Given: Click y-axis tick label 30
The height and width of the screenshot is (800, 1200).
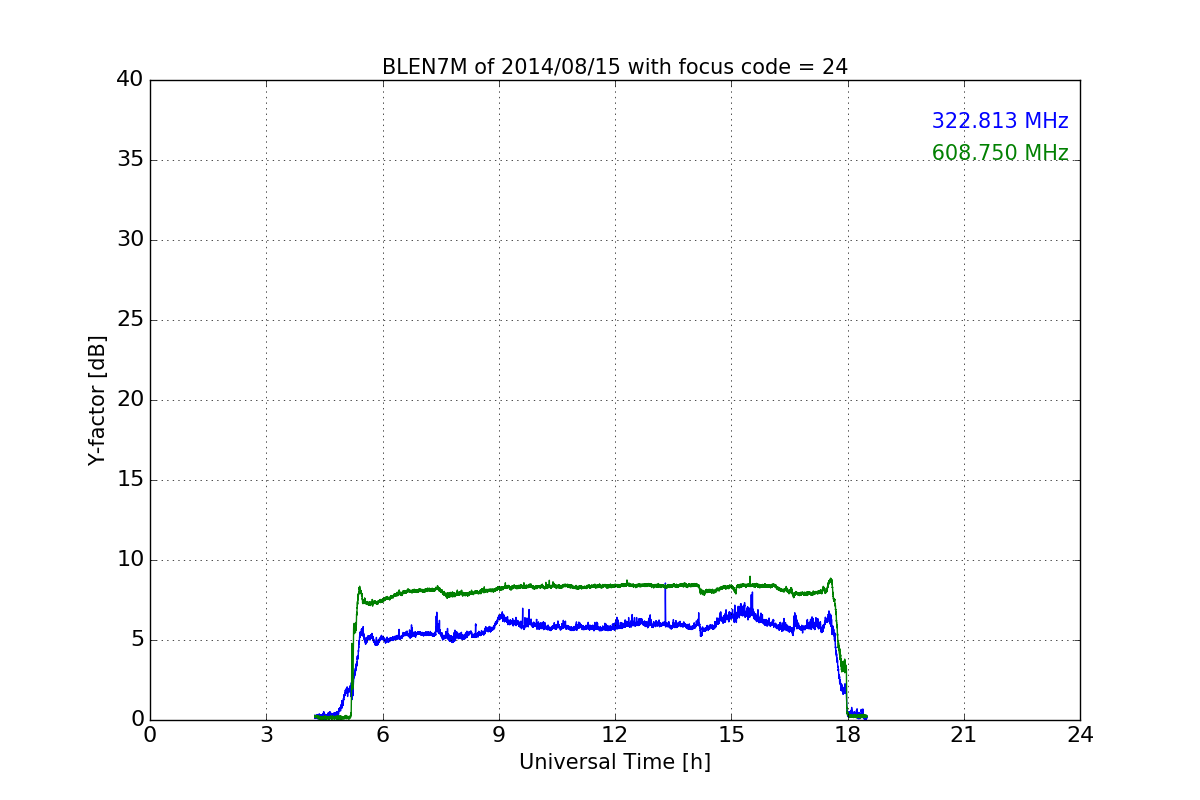Looking at the screenshot, I should click(130, 240).
